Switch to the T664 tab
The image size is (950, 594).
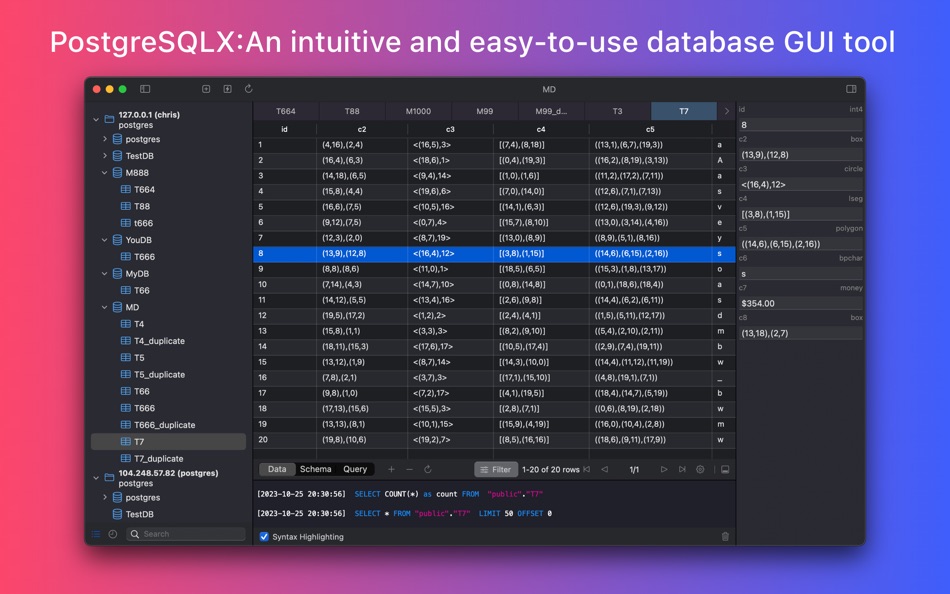pos(286,112)
